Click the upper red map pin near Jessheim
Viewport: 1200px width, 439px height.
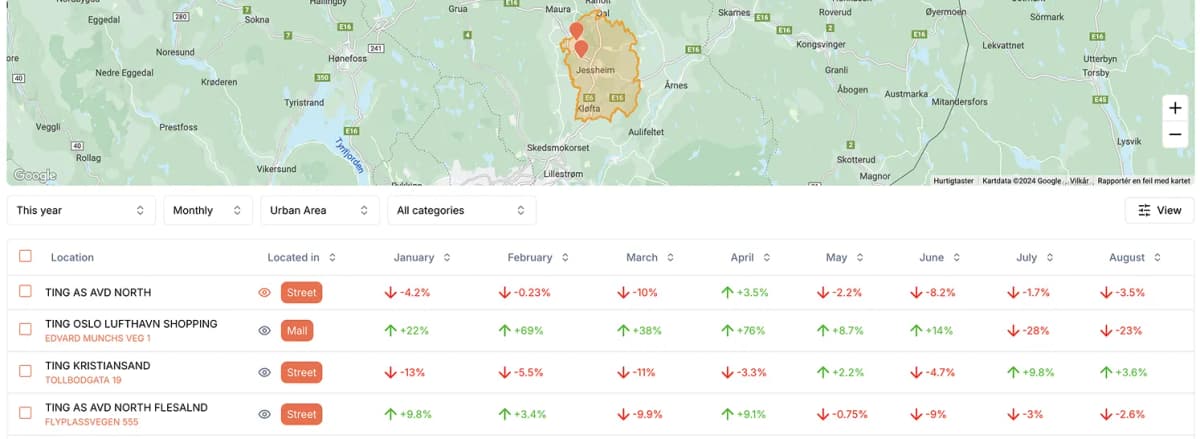click(x=576, y=31)
